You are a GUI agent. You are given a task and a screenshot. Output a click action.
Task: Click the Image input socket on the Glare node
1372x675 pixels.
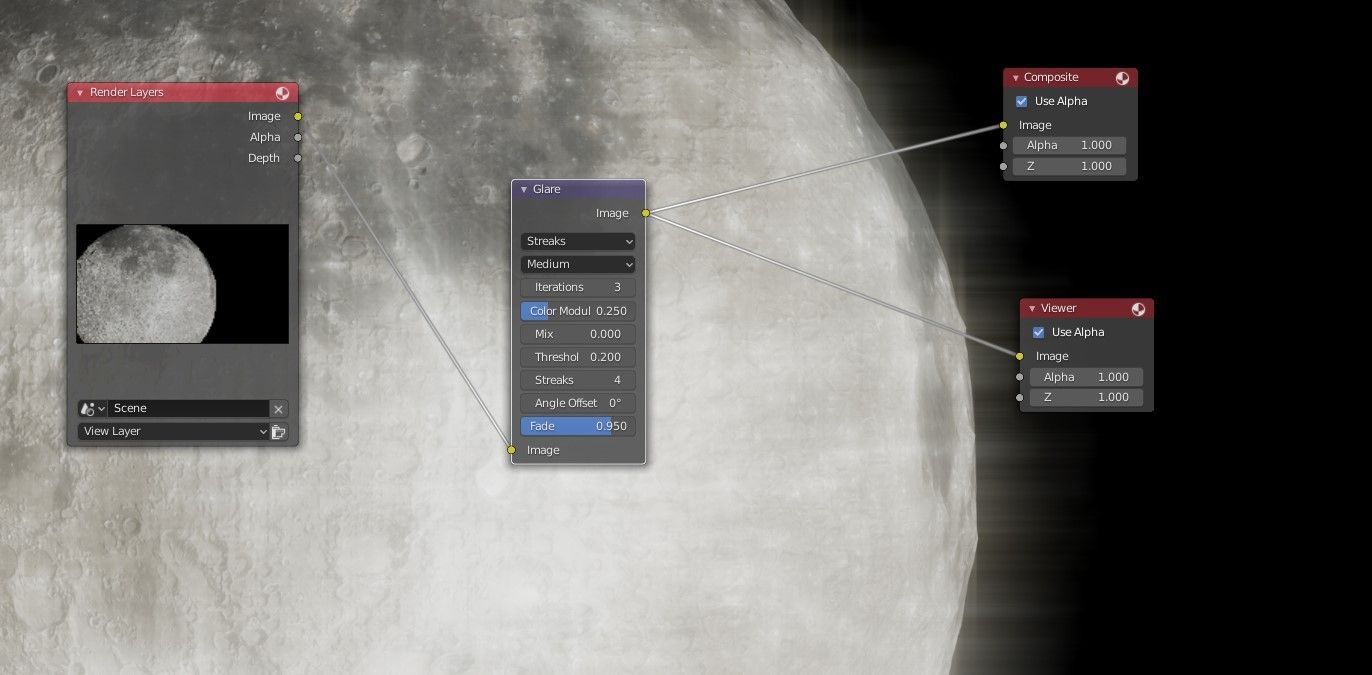(511, 450)
